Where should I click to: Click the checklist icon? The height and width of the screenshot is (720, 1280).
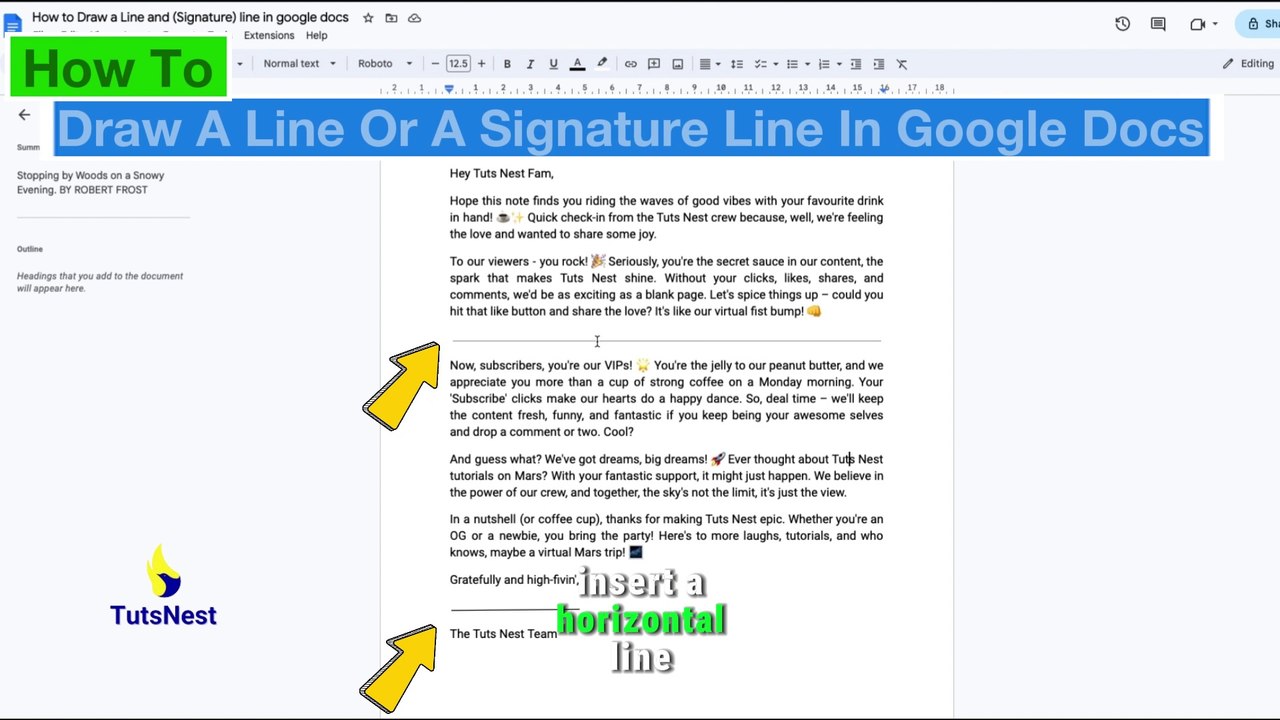pos(760,64)
